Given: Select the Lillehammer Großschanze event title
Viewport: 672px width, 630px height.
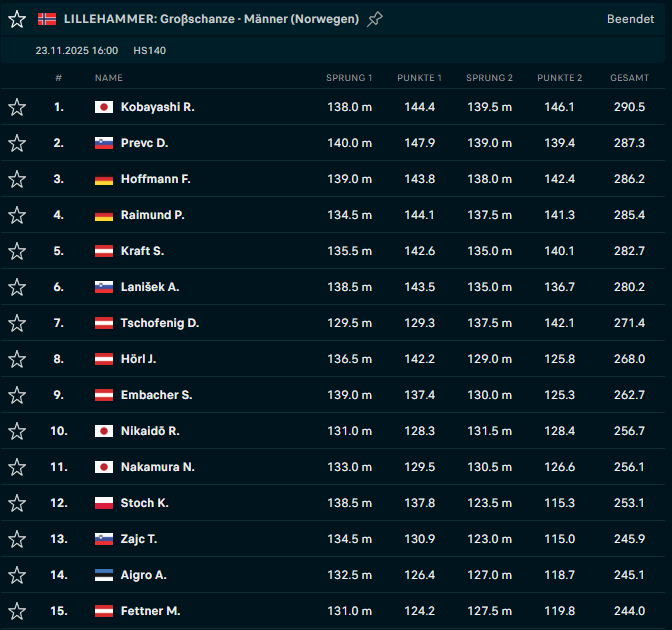Looking at the screenshot, I should click(x=211, y=19).
